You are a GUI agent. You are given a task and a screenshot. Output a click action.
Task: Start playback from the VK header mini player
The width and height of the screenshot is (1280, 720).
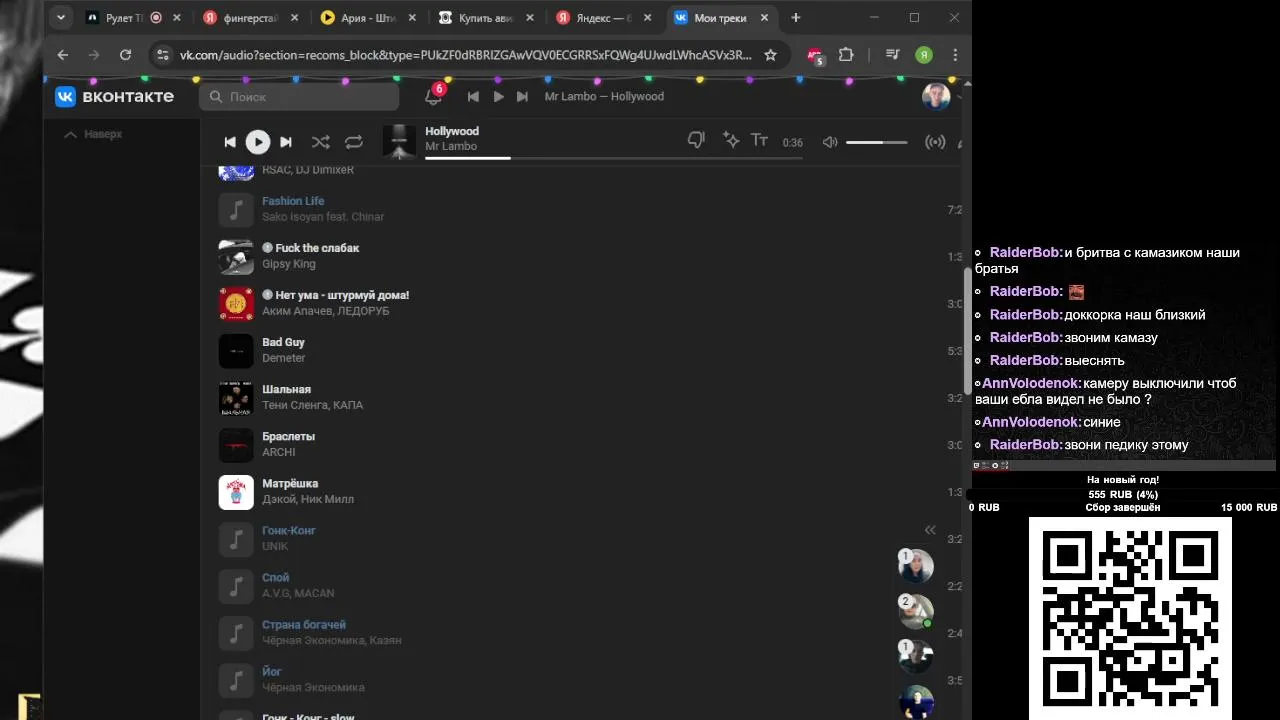coord(498,96)
